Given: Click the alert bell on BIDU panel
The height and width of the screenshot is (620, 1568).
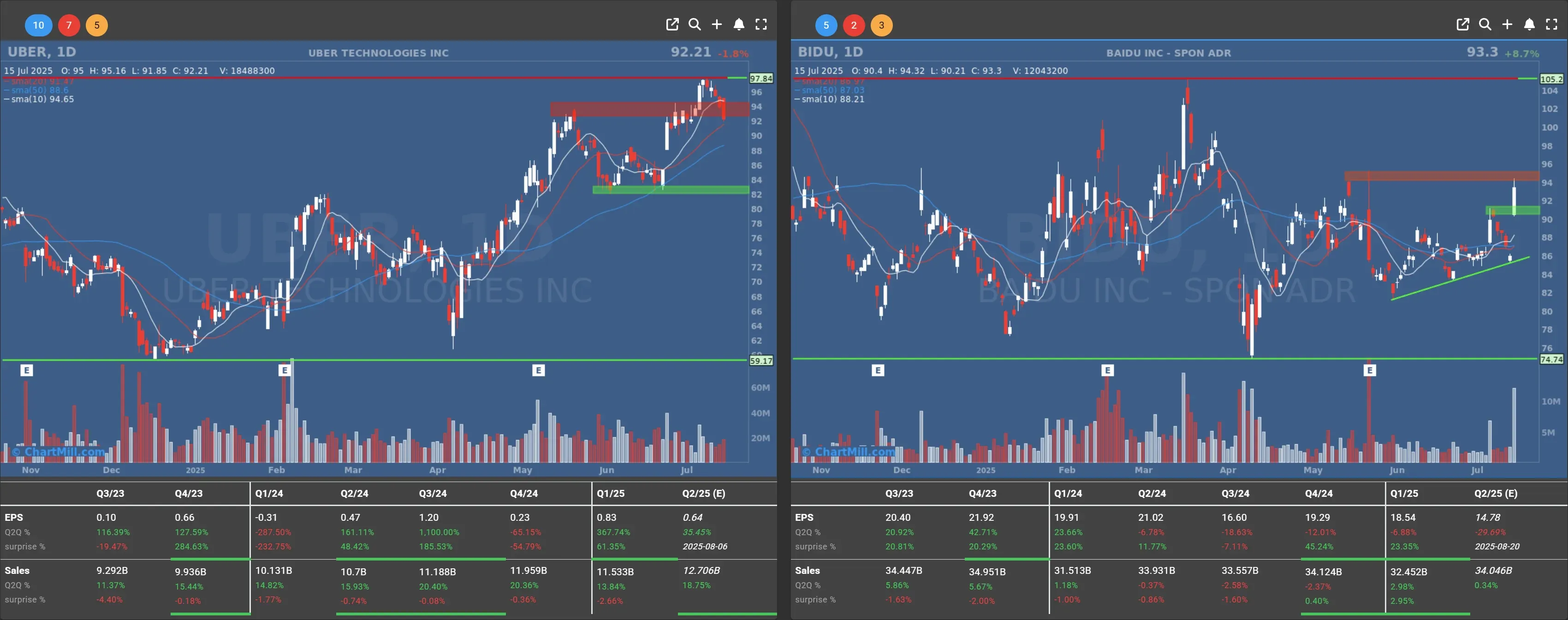Looking at the screenshot, I should click(1529, 24).
